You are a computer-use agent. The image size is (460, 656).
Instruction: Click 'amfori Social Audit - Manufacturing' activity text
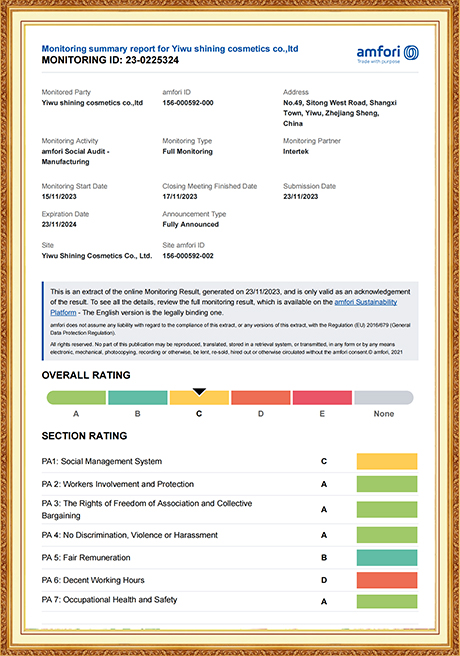click(x=75, y=156)
